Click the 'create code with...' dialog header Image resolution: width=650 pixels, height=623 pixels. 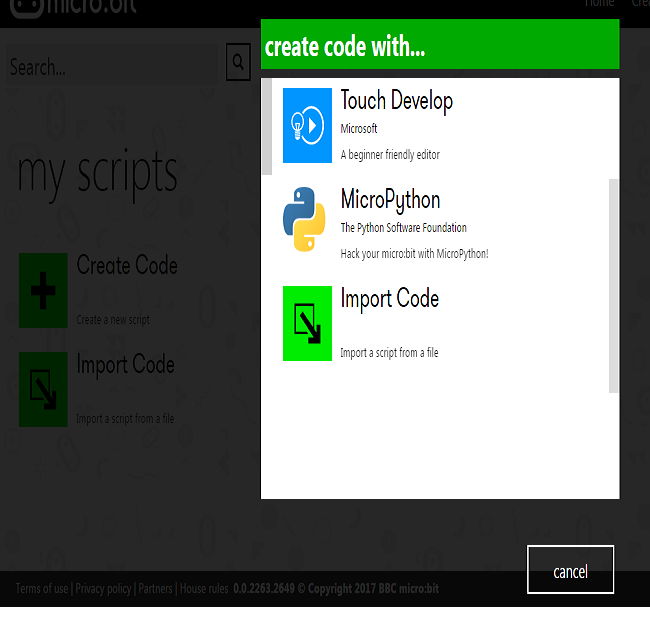pyautogui.click(x=440, y=44)
